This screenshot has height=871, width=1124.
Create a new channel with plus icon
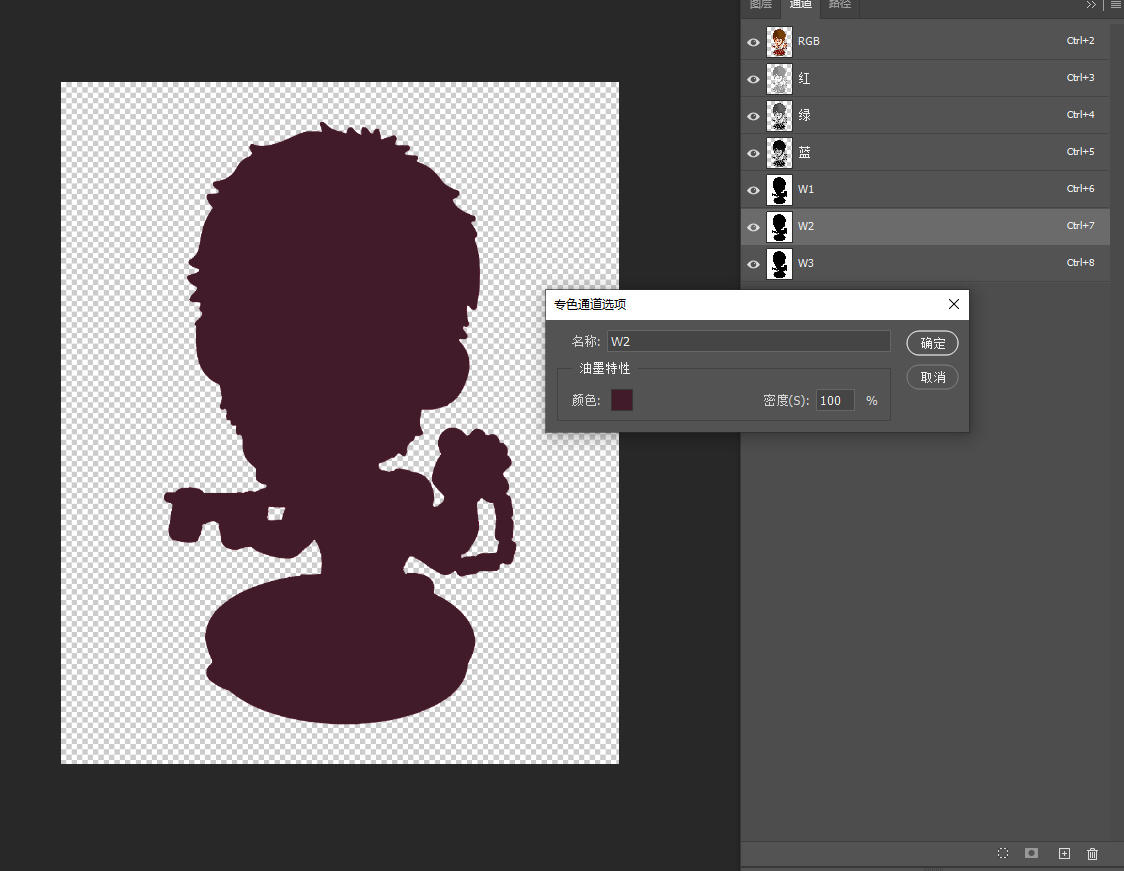1064,853
